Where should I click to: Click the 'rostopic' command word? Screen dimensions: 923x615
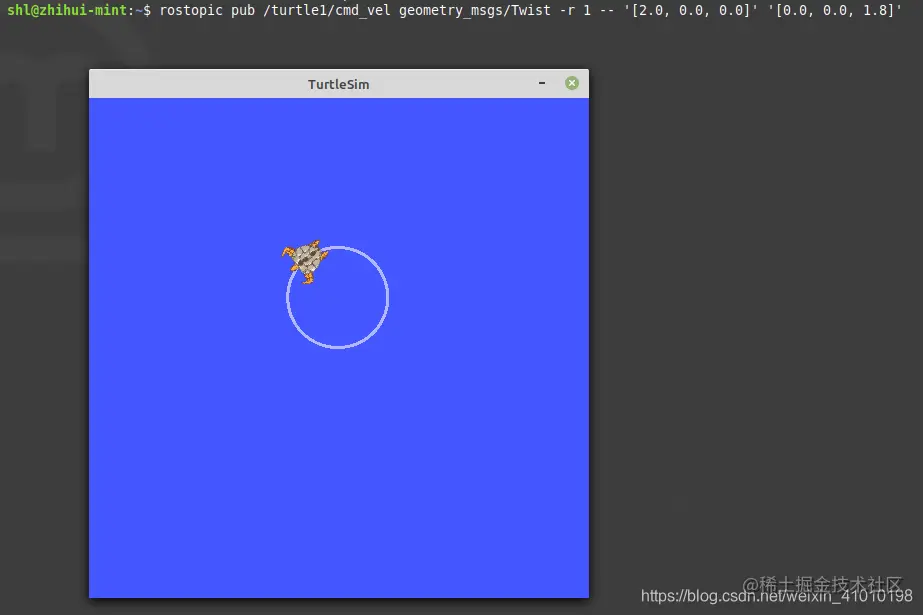pyautogui.click(x=191, y=10)
